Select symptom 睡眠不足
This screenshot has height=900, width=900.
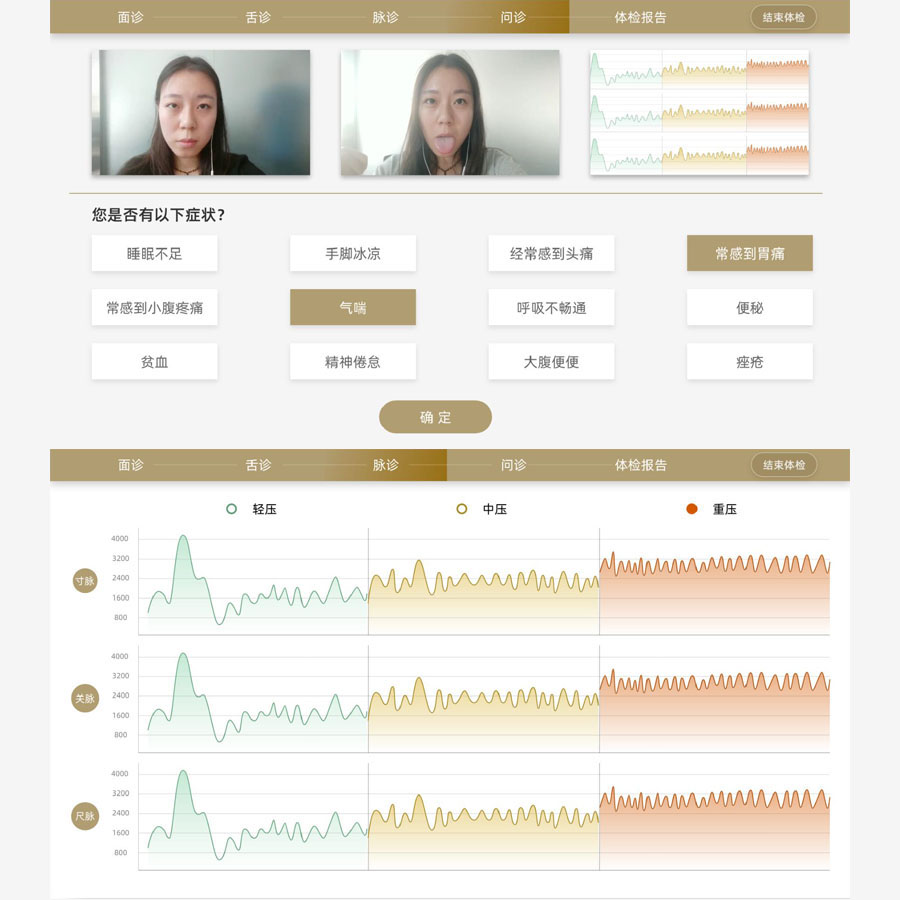tap(154, 253)
